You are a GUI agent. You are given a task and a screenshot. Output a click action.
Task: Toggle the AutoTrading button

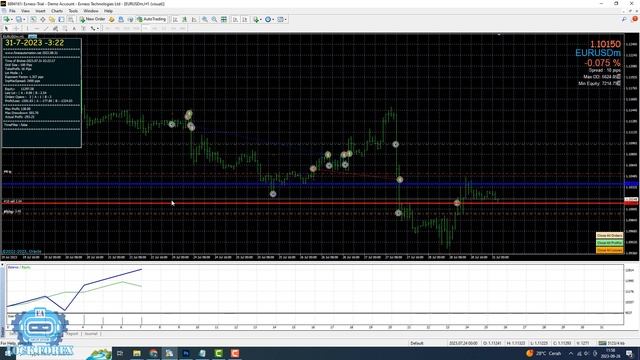(151, 19)
